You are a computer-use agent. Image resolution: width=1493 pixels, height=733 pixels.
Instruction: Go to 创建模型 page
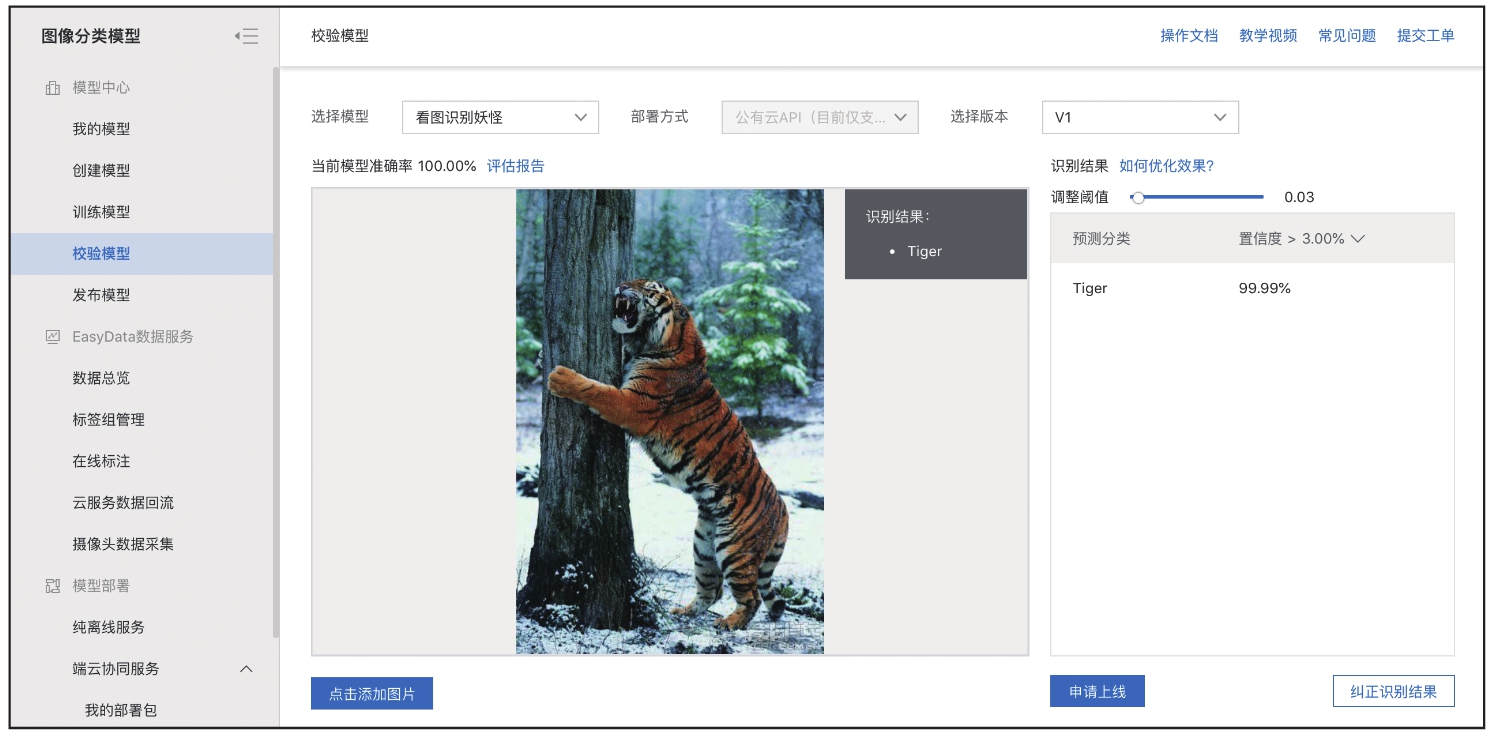pos(101,171)
